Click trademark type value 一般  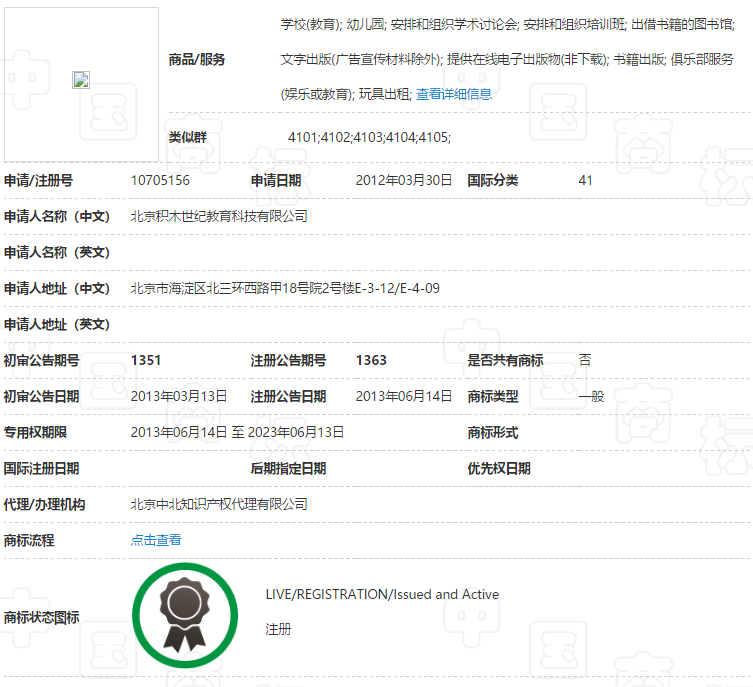[x=591, y=396]
